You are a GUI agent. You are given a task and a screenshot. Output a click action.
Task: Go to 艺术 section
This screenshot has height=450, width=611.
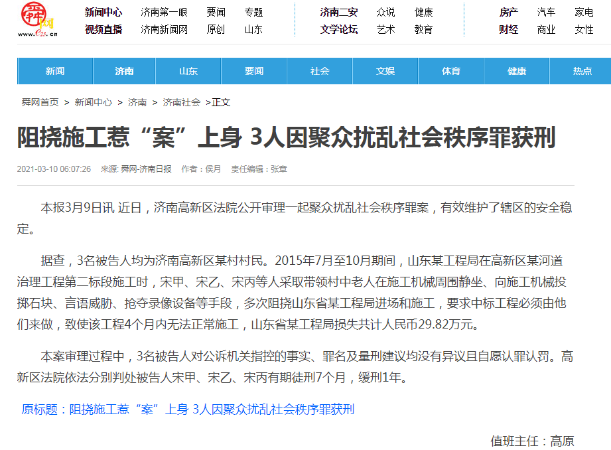coord(386,30)
